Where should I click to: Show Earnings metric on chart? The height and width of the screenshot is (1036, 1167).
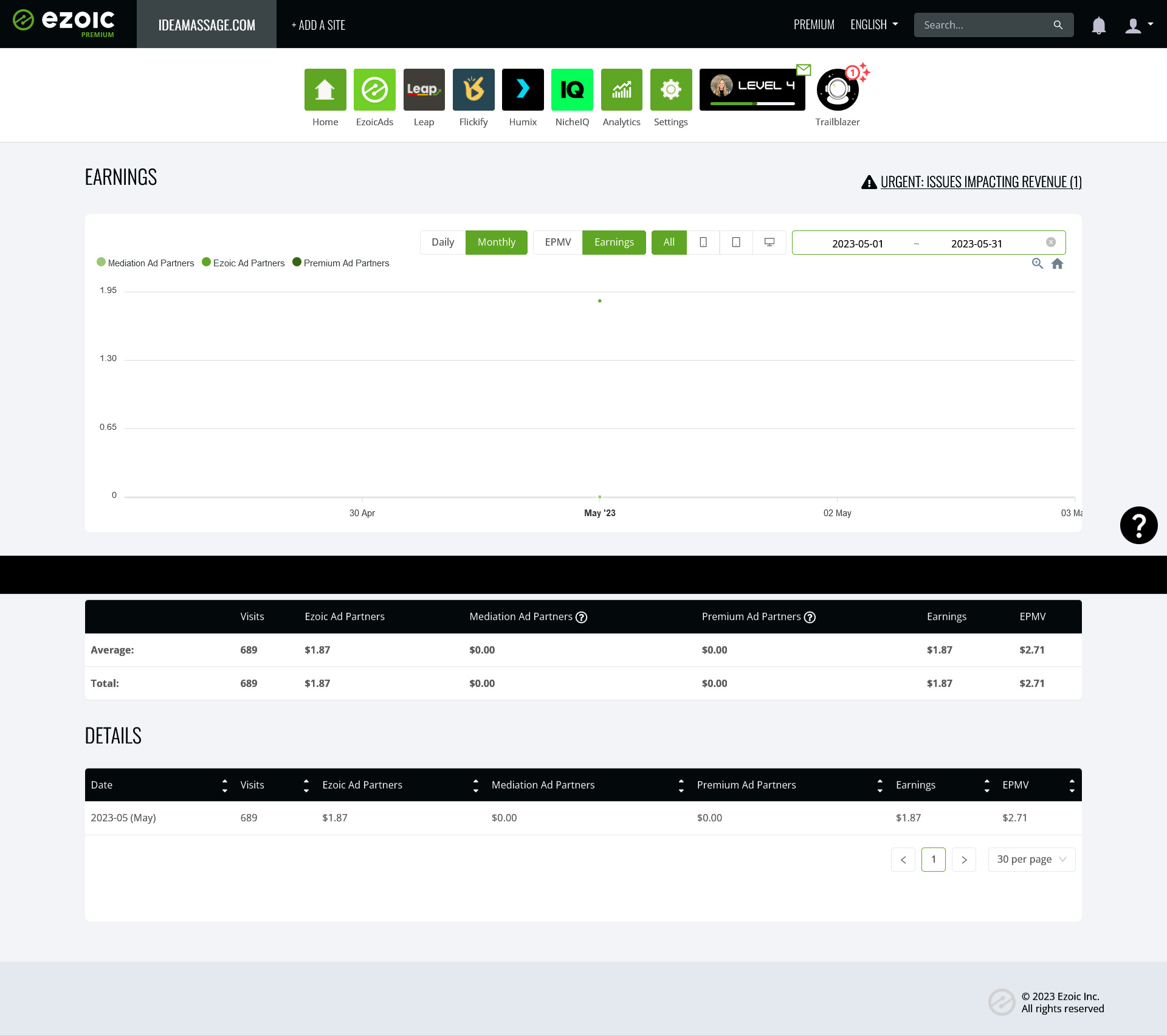pos(614,242)
